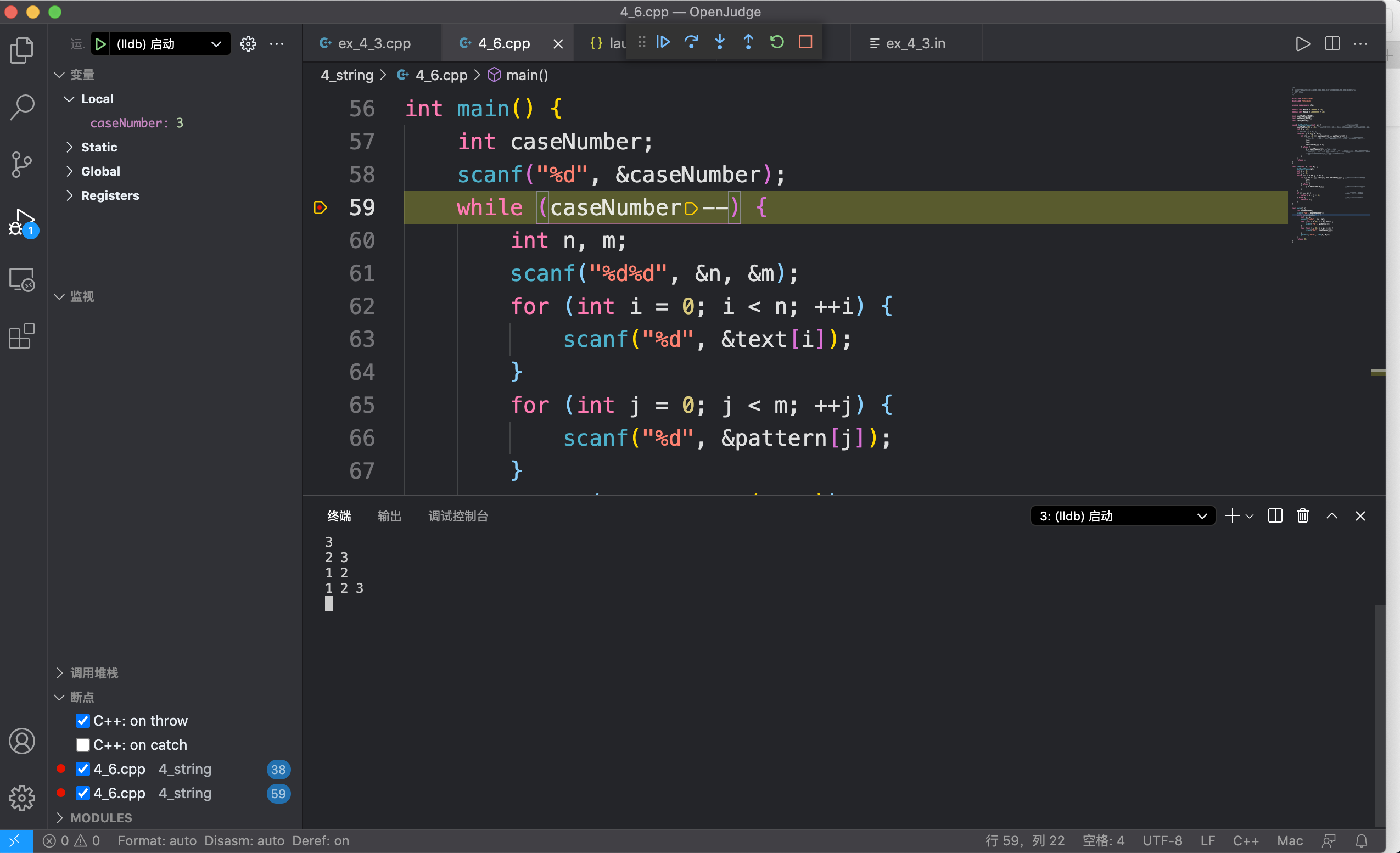This screenshot has height=853, width=1400.
Task: Close the 4_6.cpp tab
Action: 558,44
